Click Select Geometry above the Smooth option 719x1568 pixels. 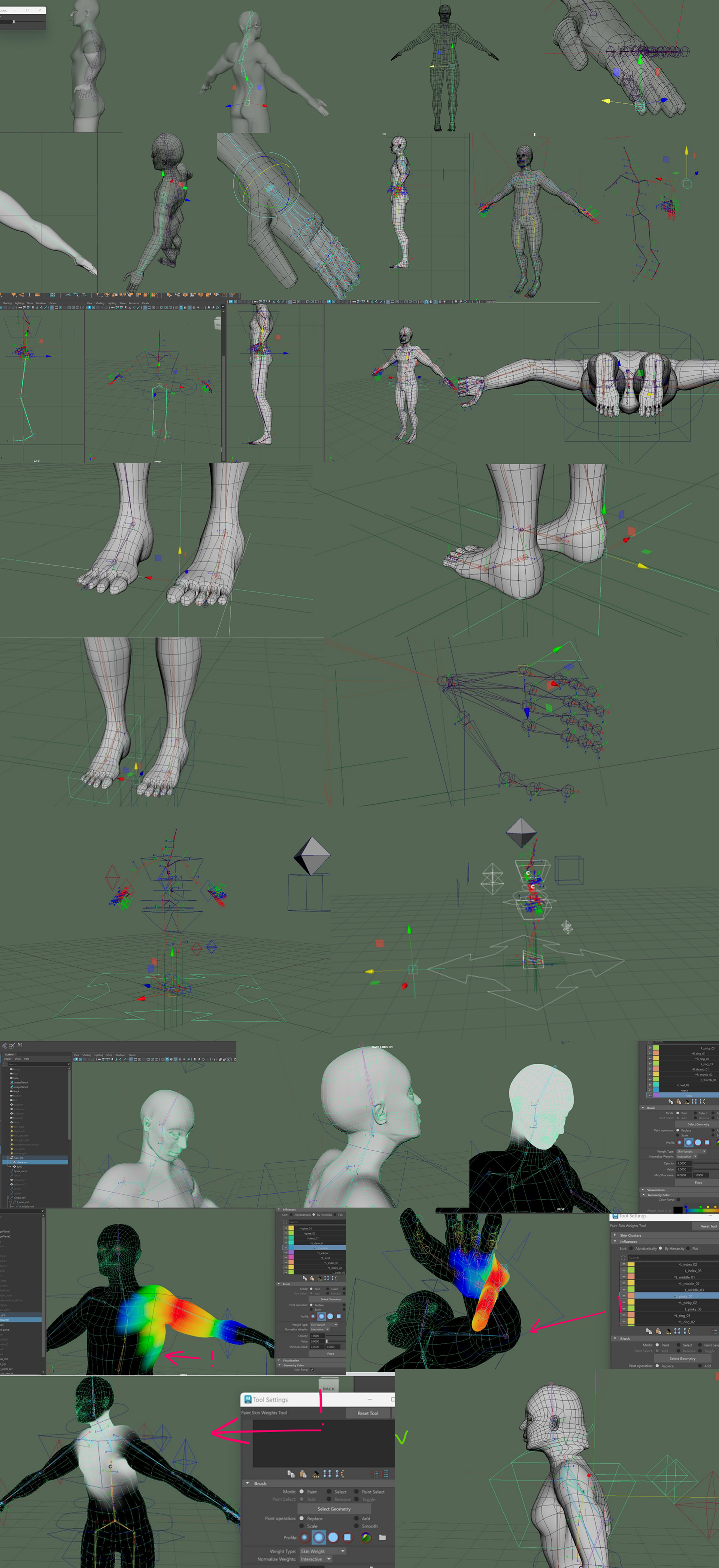(334, 1509)
